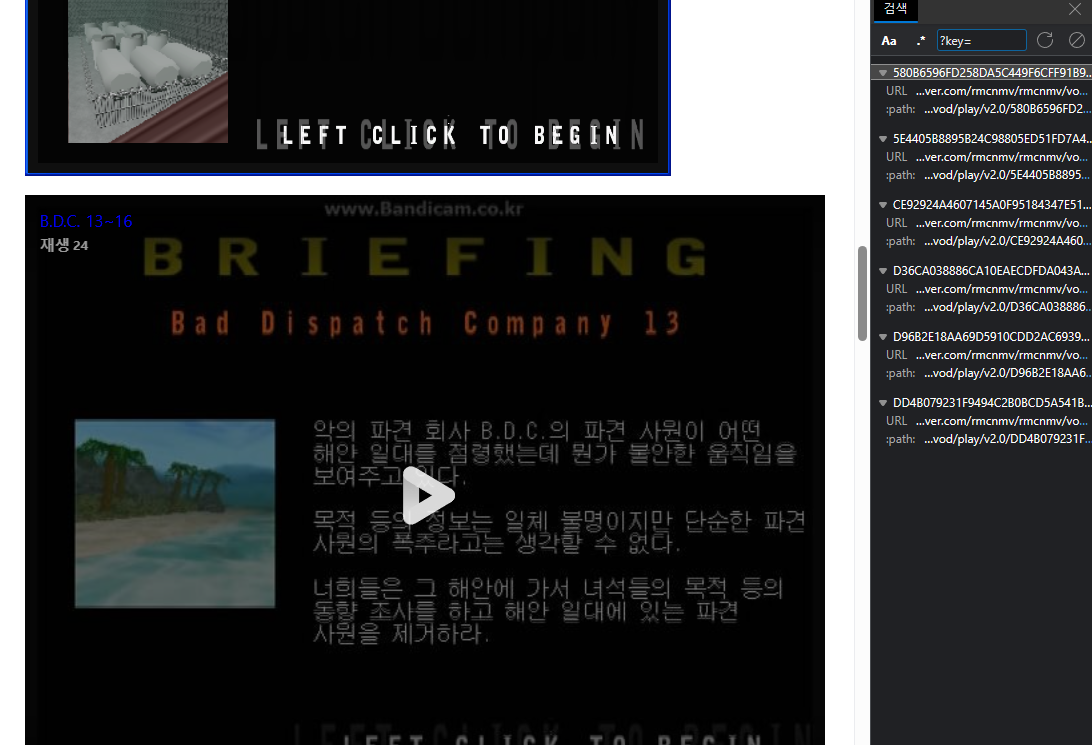Click the ?key= search input field

(x=981, y=40)
